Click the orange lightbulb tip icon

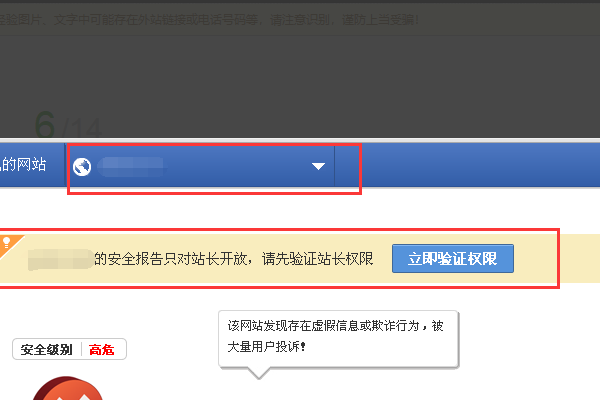coord(8,244)
